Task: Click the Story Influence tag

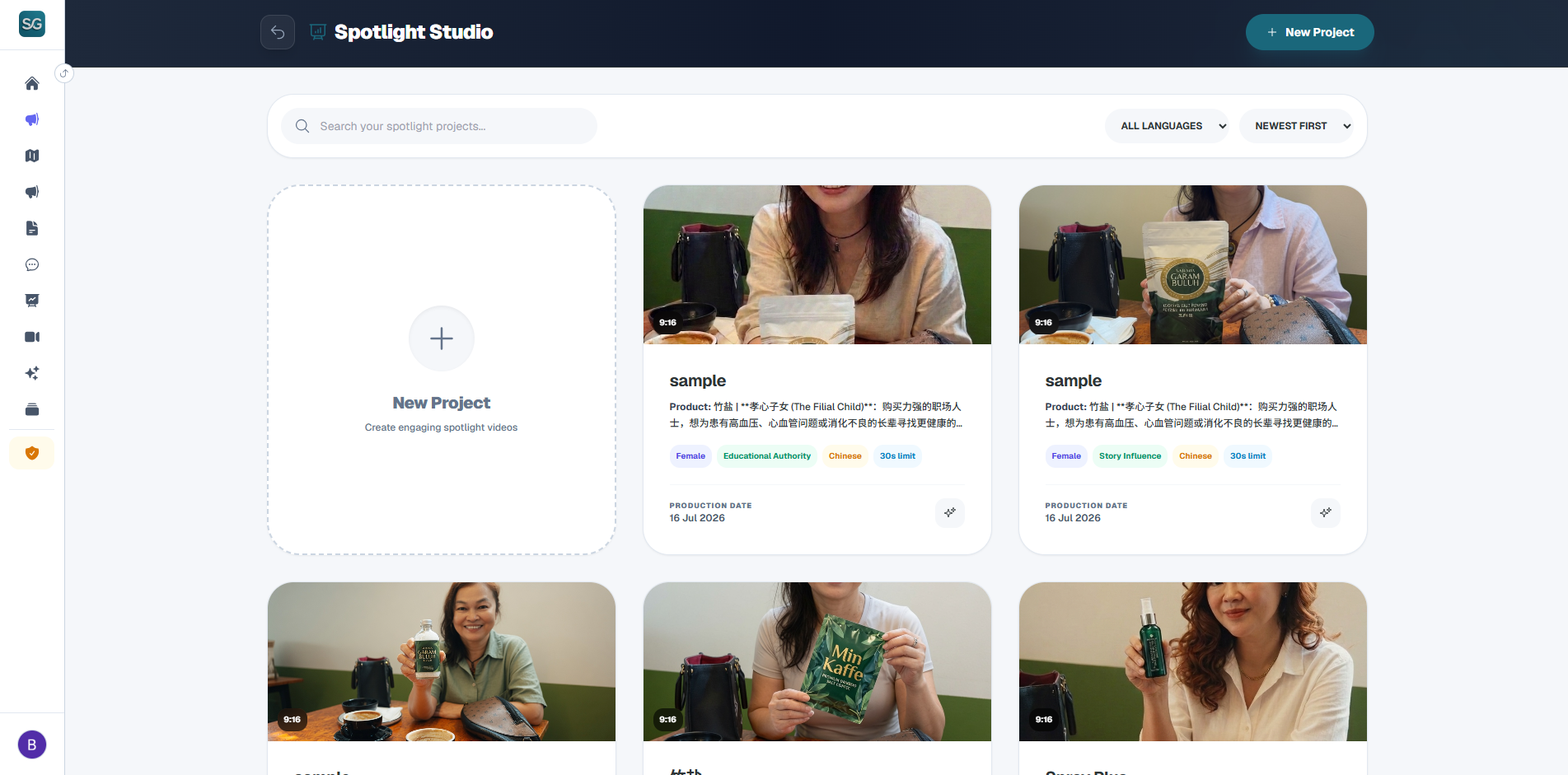Action: pyautogui.click(x=1130, y=456)
